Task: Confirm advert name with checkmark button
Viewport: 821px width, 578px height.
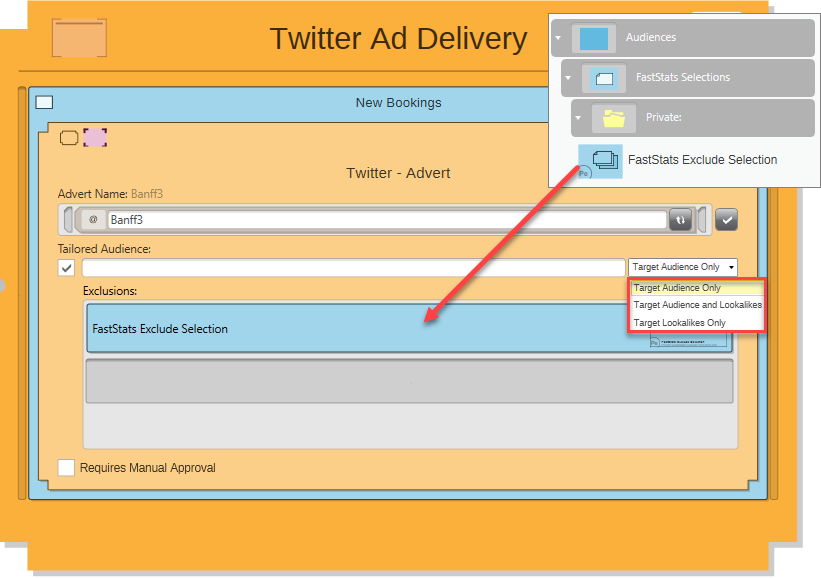Action: pyautogui.click(x=726, y=219)
